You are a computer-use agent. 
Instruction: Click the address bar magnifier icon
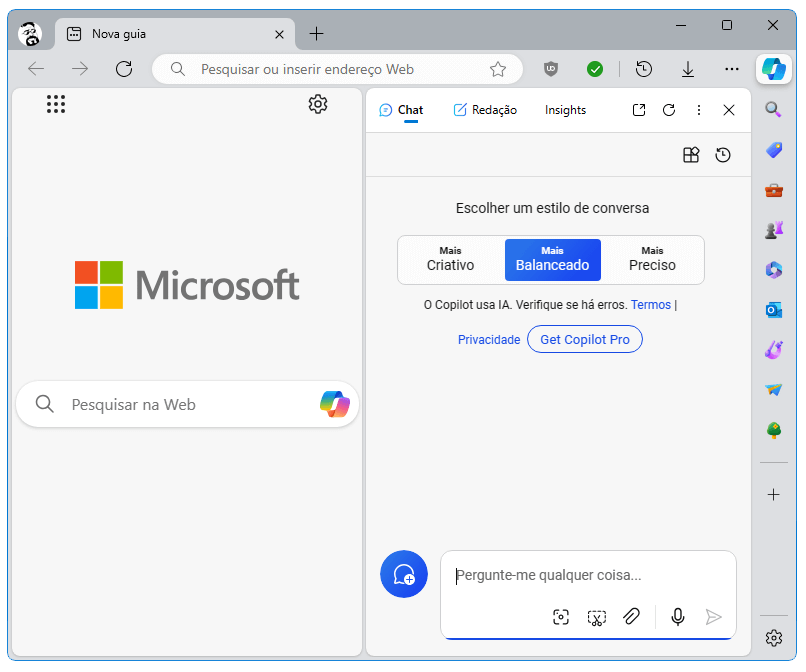(x=177, y=69)
